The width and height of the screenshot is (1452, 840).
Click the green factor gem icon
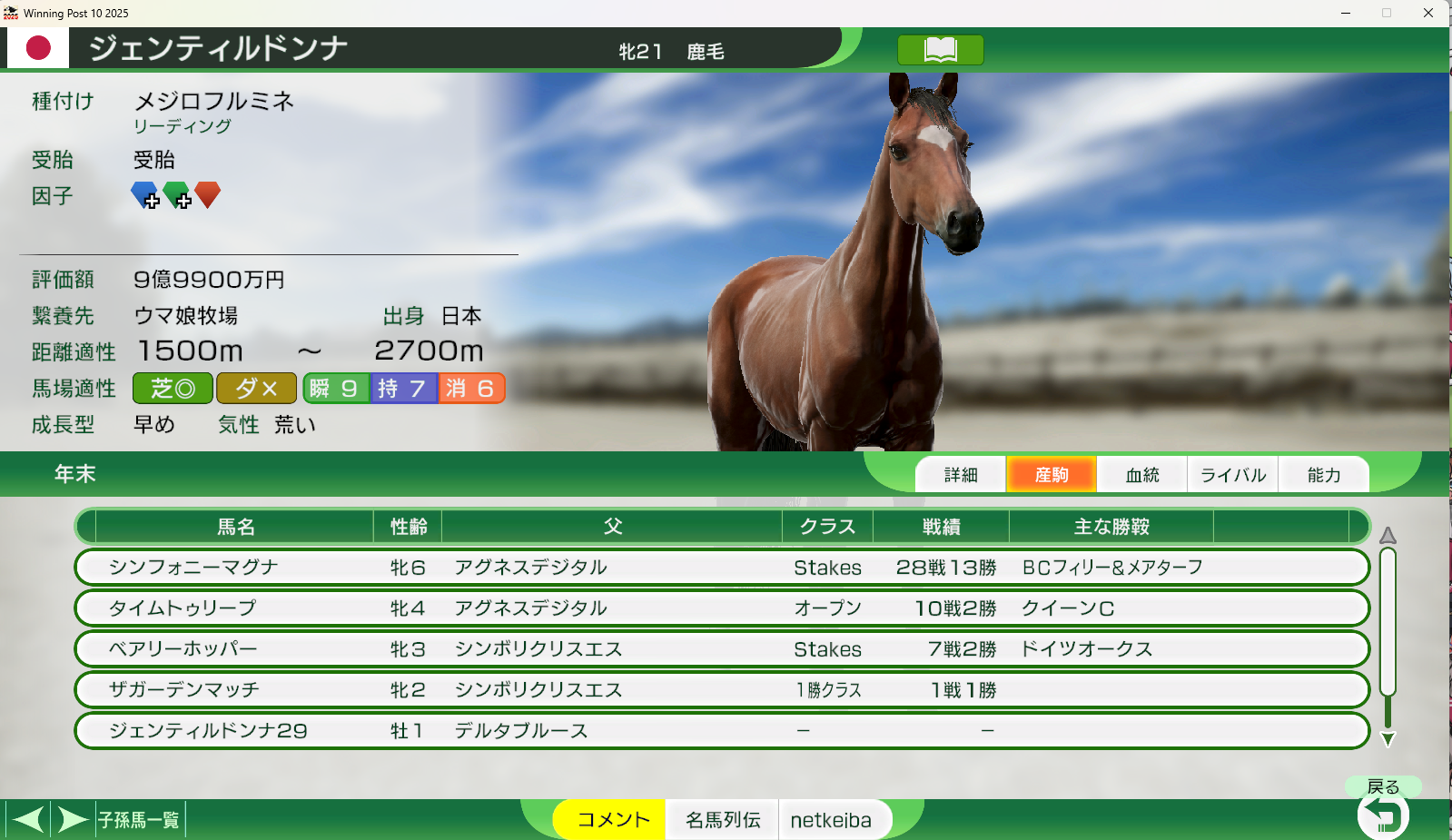click(177, 195)
